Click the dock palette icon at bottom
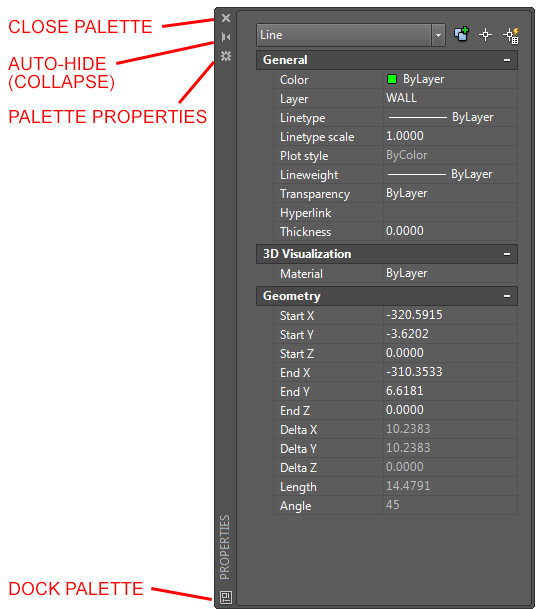This screenshot has height=609, width=538. pos(226,597)
